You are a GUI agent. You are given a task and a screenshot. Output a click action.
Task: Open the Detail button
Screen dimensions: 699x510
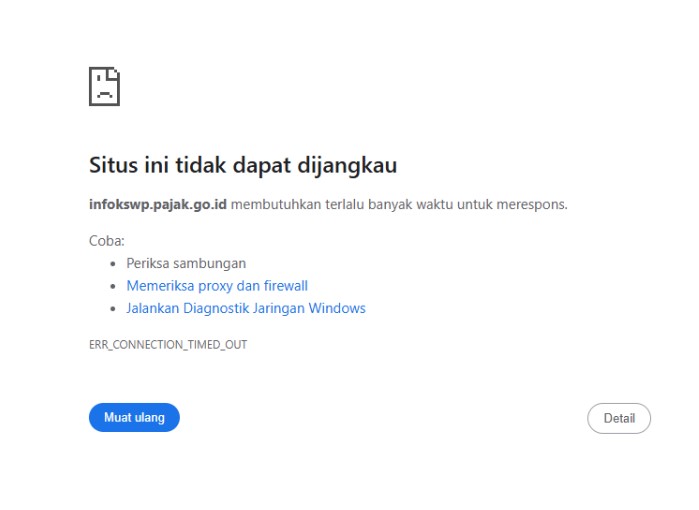(619, 418)
